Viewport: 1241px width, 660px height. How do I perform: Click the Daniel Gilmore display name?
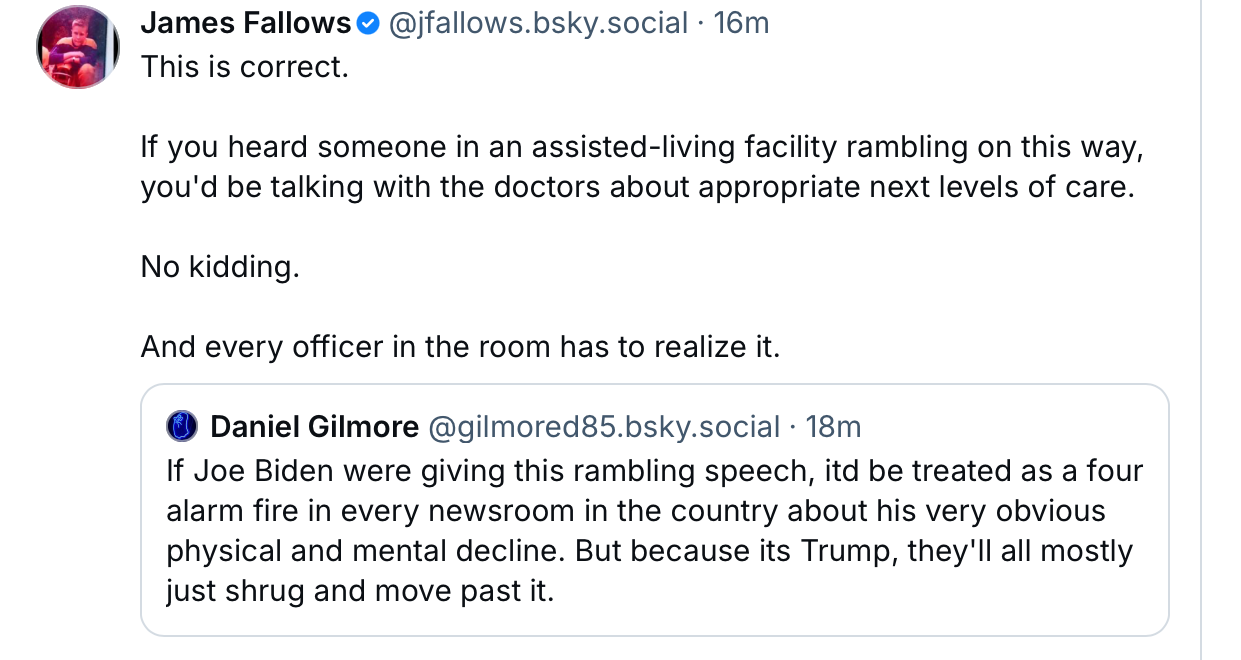tap(314, 427)
